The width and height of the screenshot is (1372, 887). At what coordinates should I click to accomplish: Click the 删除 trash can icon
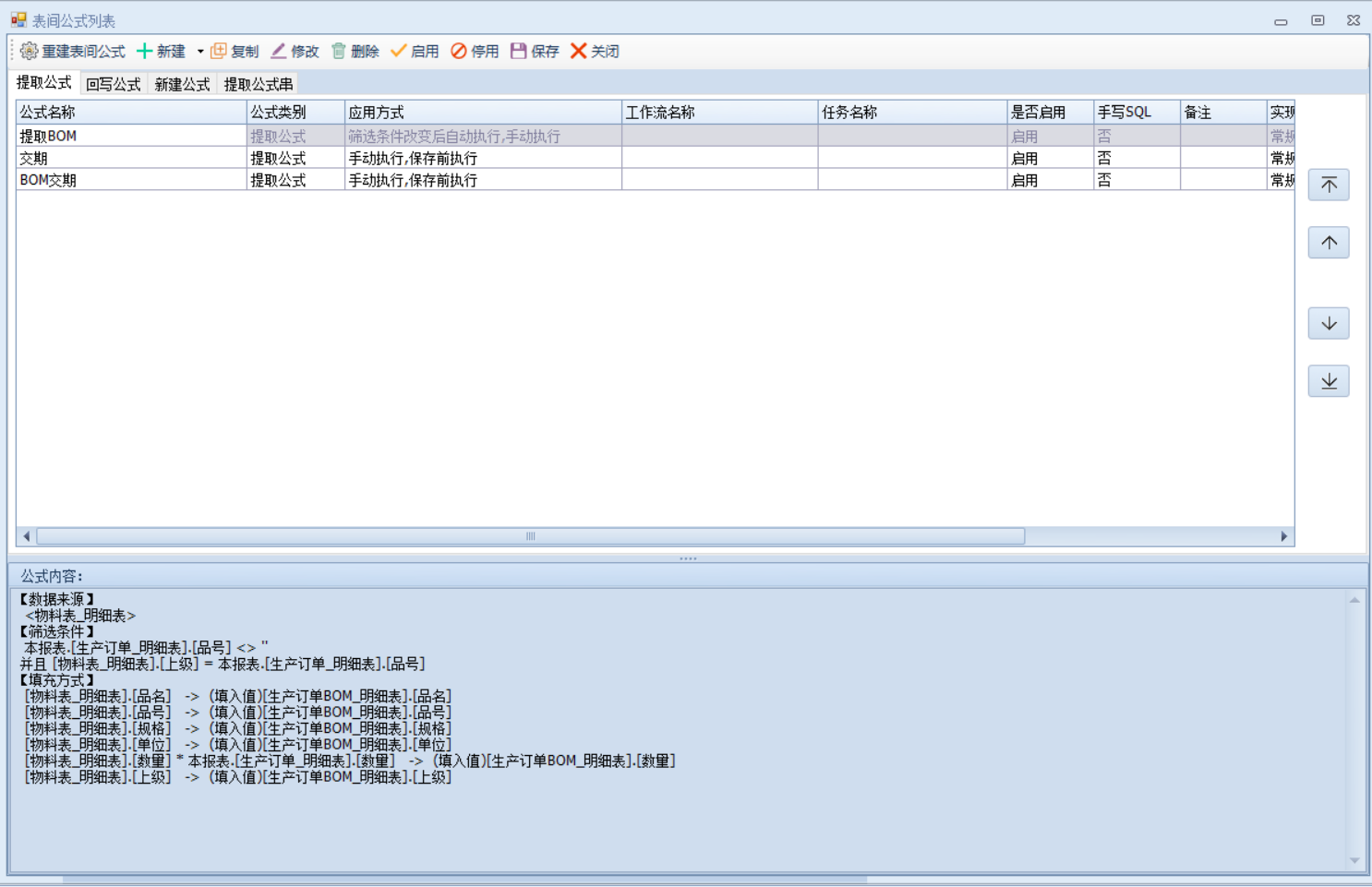tap(339, 51)
